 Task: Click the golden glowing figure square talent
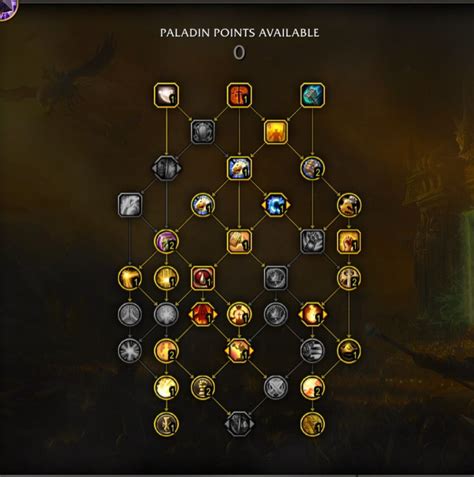(276, 132)
